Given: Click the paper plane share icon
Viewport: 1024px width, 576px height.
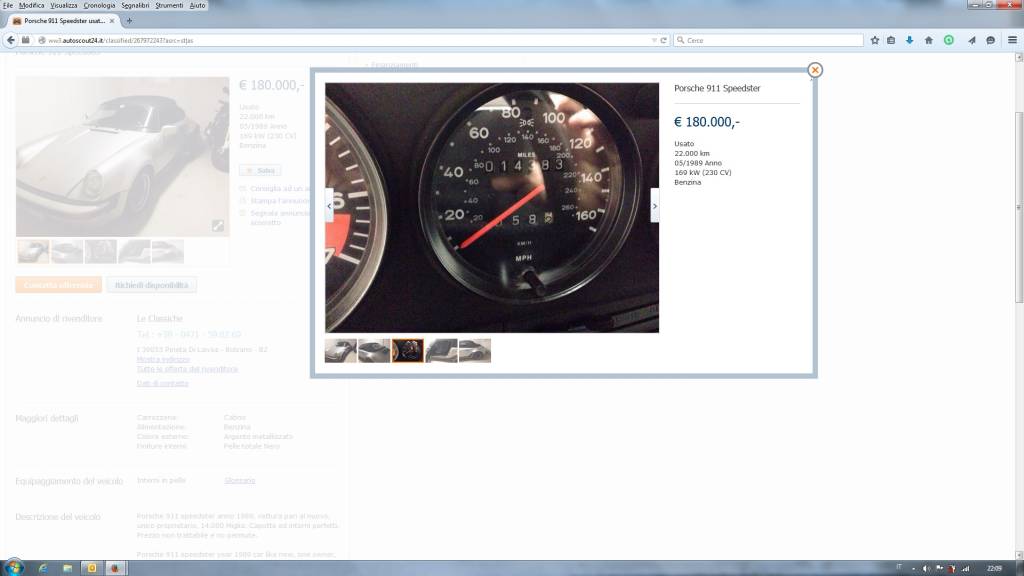Looking at the screenshot, I should coord(971,40).
